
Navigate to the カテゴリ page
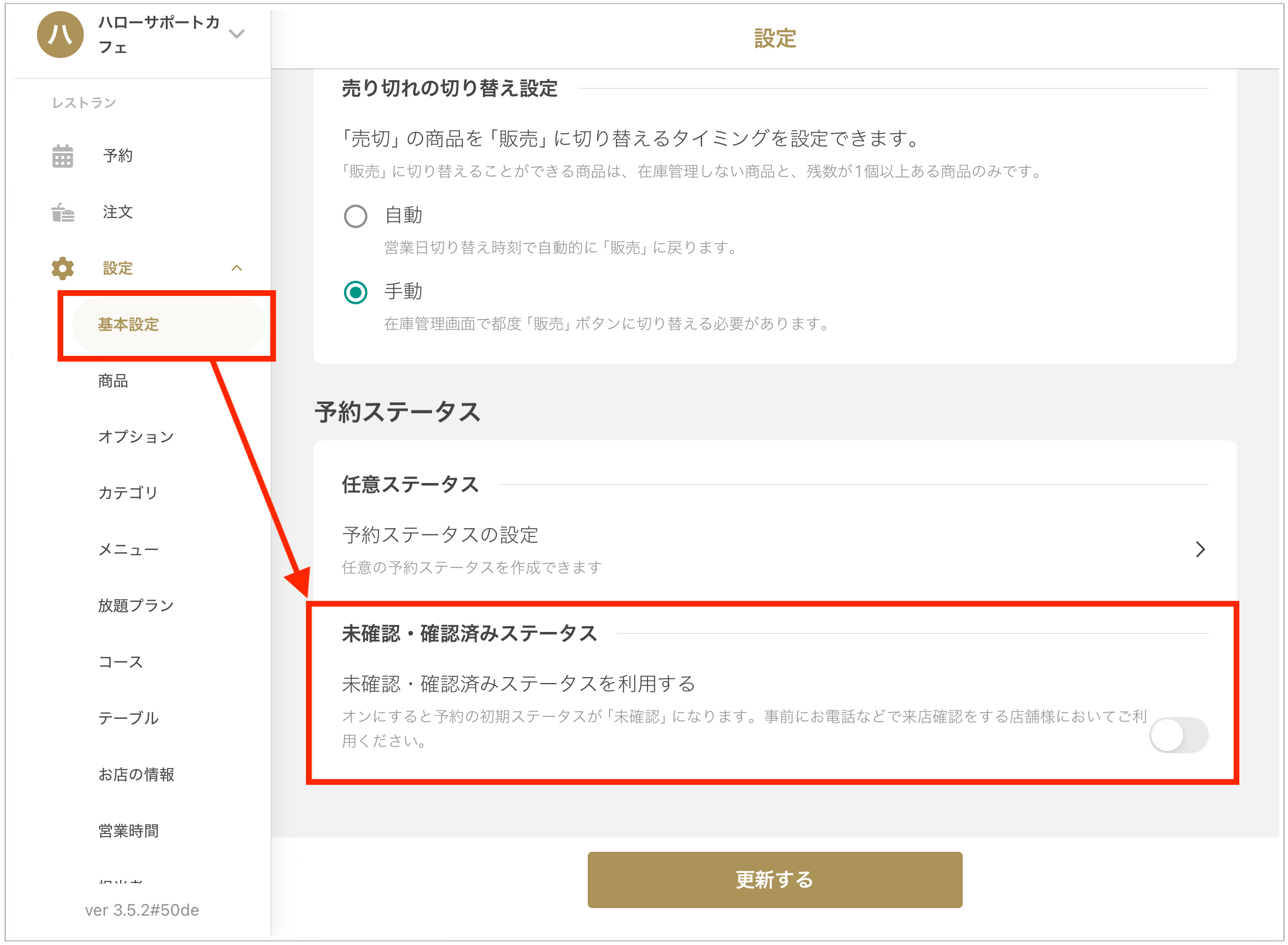tap(128, 493)
